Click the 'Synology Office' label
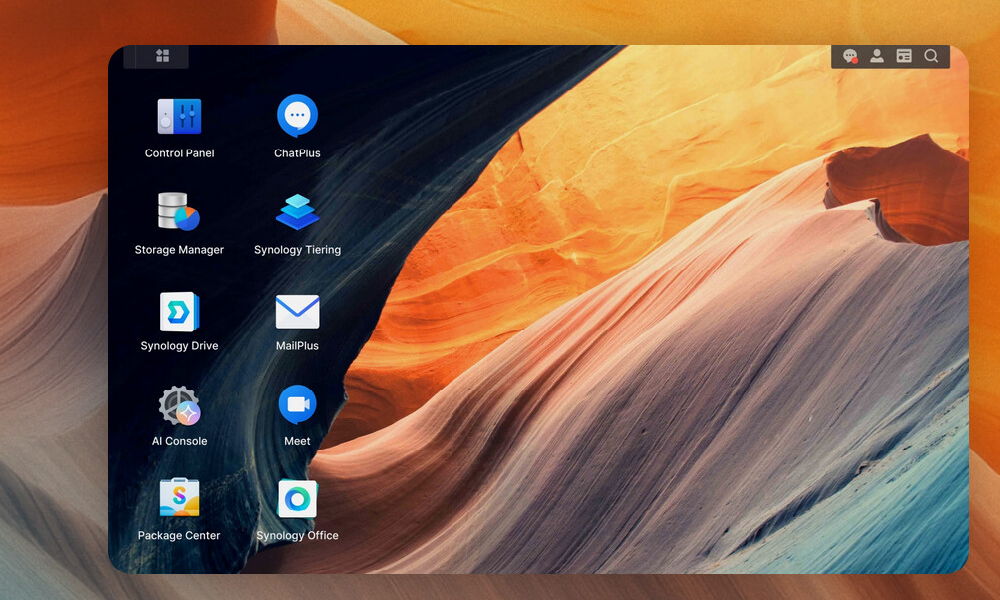The width and height of the screenshot is (1000, 600). pyautogui.click(x=297, y=536)
